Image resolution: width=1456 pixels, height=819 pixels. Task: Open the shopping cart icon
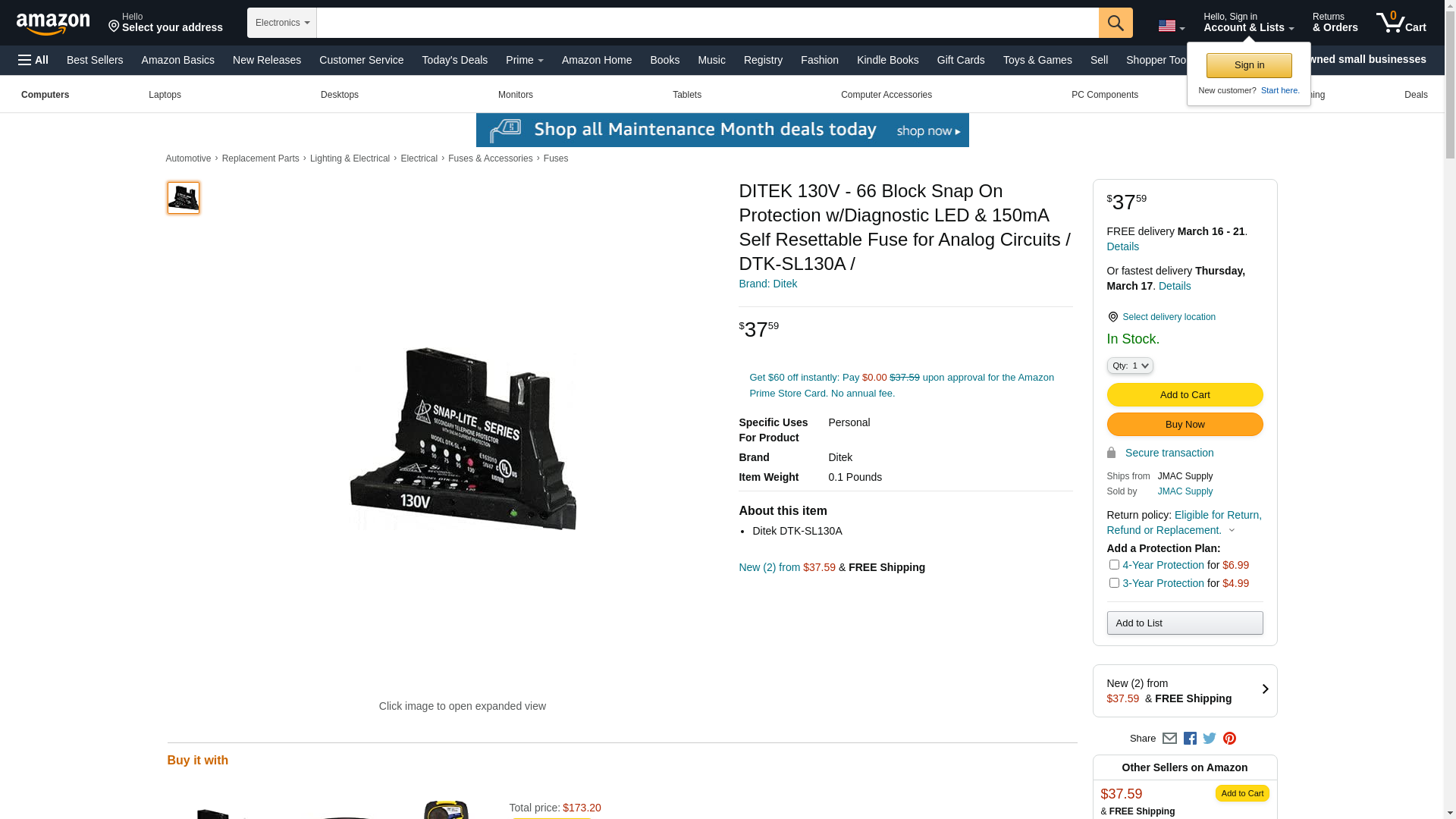(x=1400, y=23)
